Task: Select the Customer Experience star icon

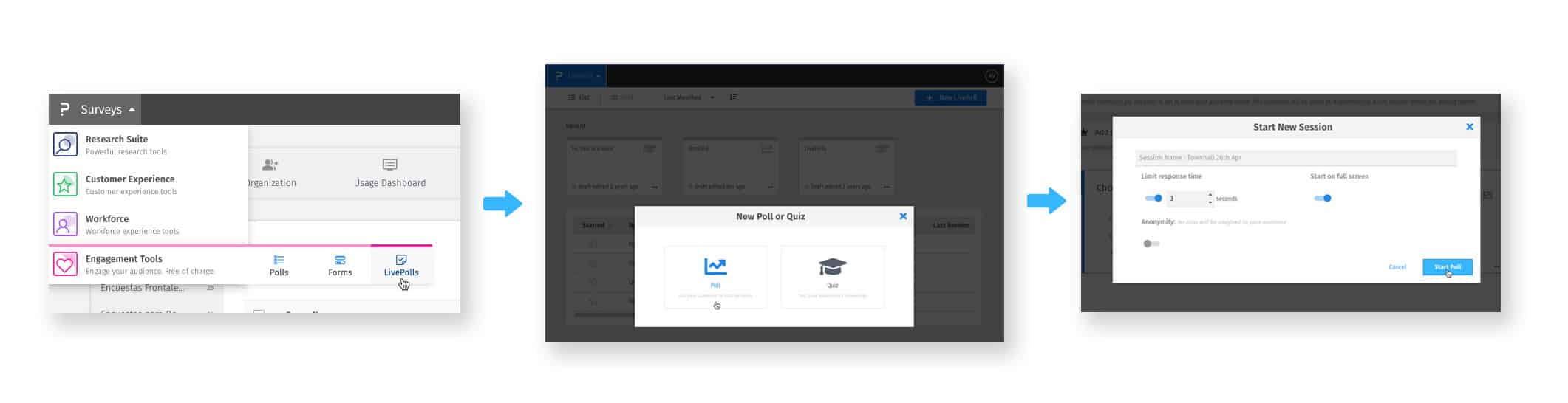Action: tap(65, 185)
